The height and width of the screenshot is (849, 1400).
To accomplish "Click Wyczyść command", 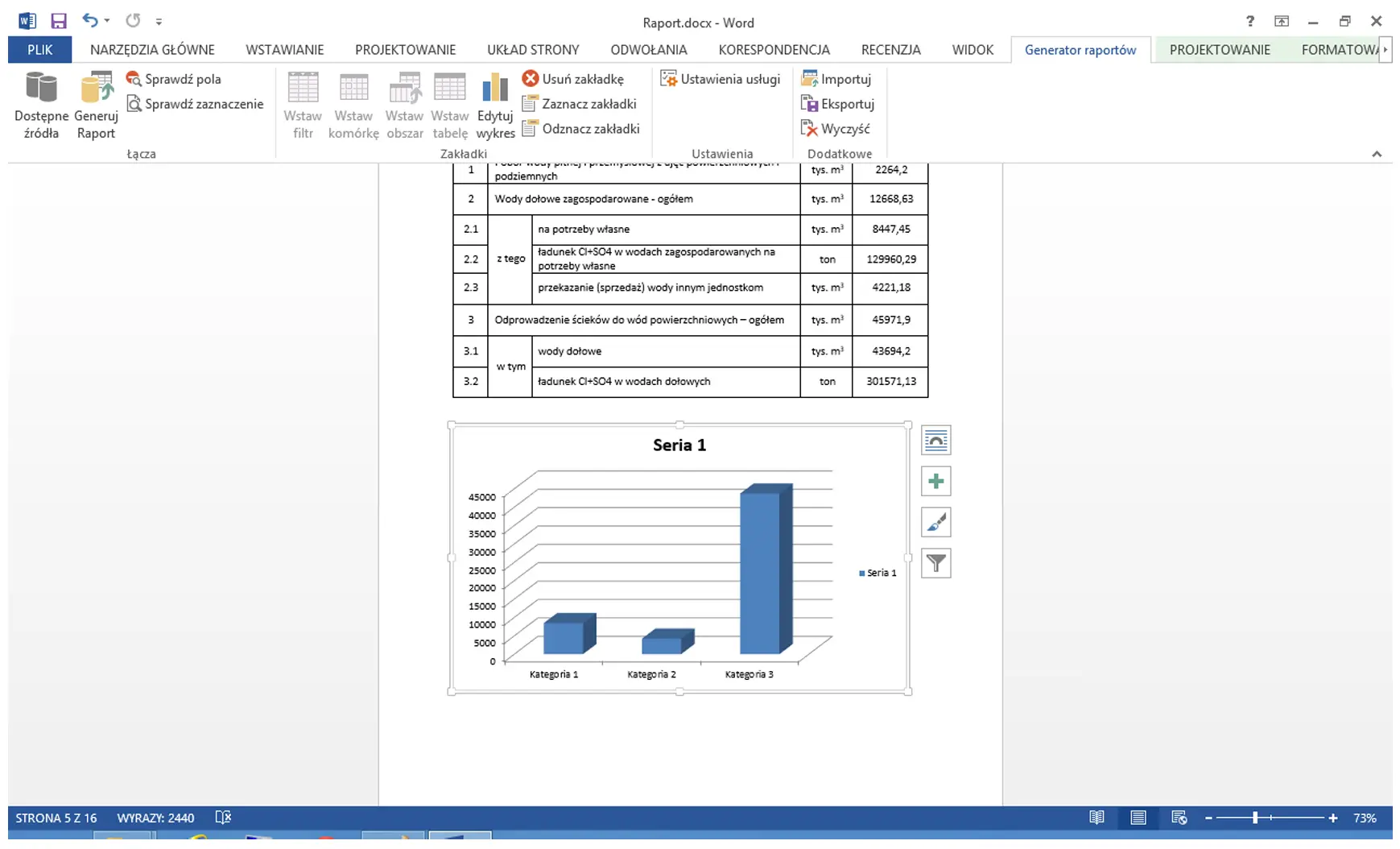I will point(836,129).
